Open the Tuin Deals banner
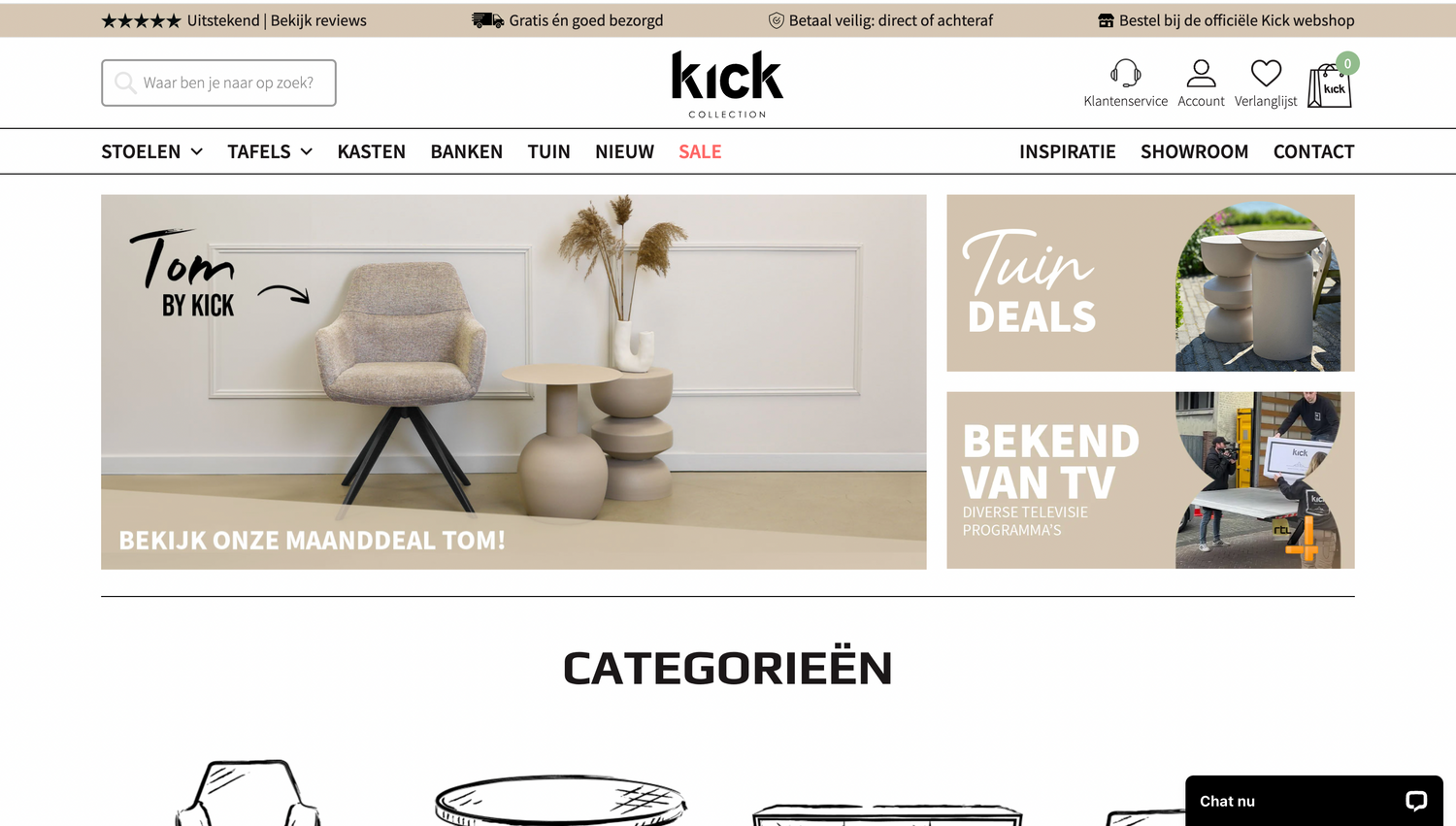Viewport: 1456px width, 826px height. 1150,282
